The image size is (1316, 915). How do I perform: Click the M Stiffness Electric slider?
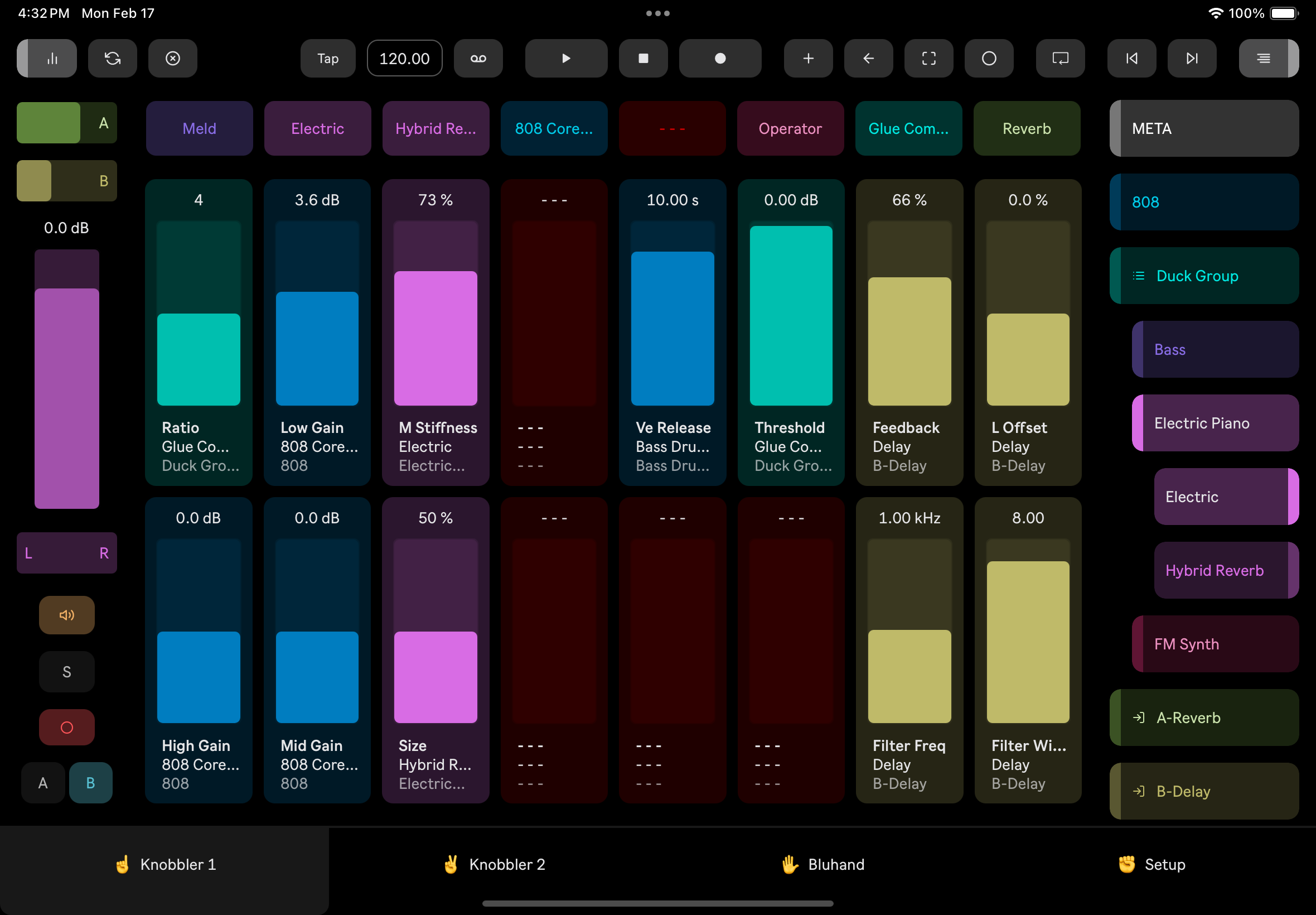[436, 314]
